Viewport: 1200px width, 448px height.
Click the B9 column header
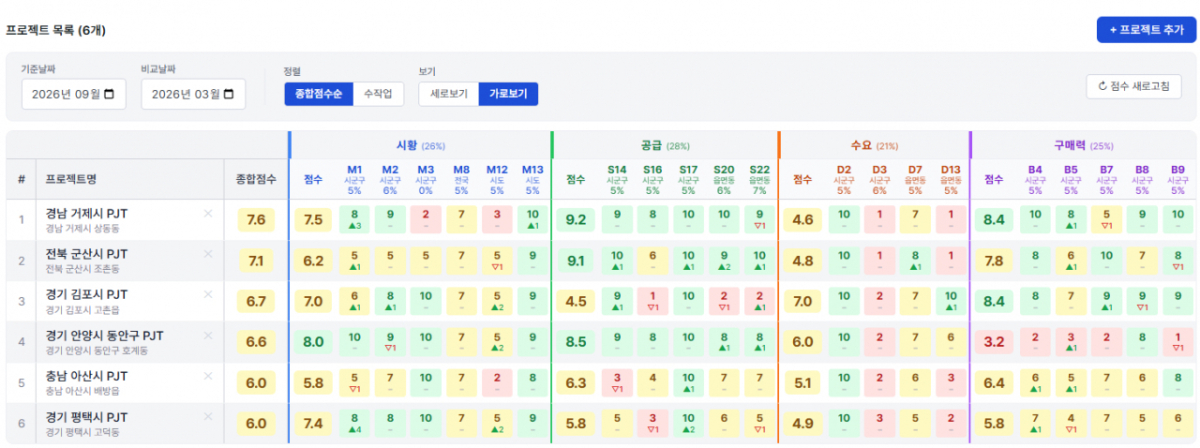coord(1177,180)
